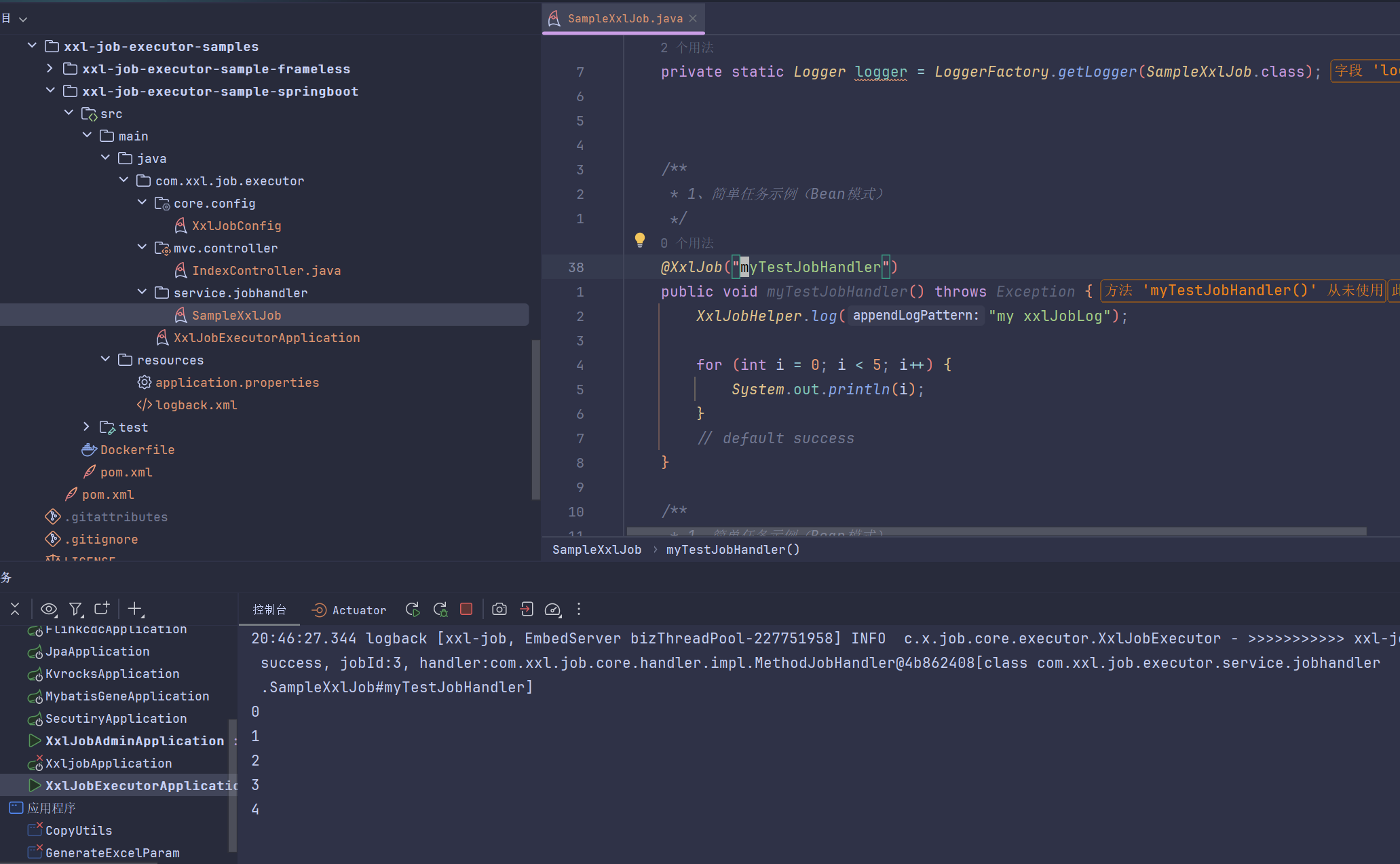Click SampleXxlJob breadcrumb
The image size is (1400, 864).
pyautogui.click(x=597, y=549)
